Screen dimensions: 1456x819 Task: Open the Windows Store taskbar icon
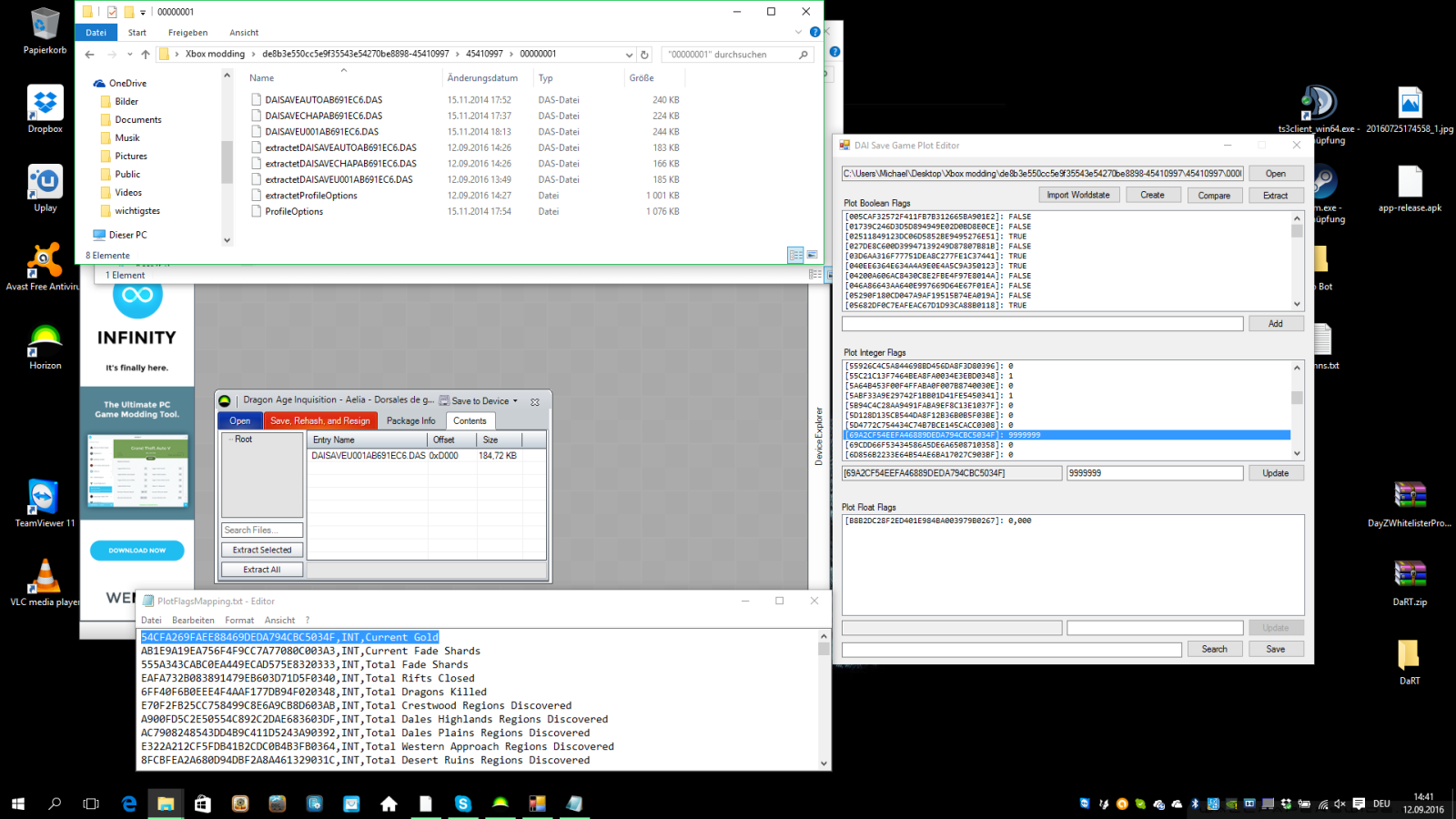tap(203, 804)
